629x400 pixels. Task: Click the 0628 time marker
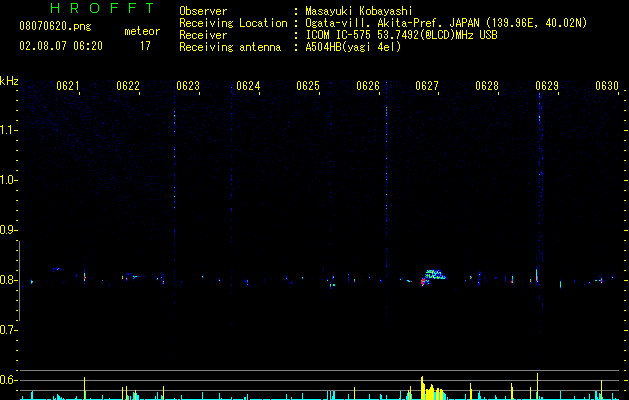point(487,86)
